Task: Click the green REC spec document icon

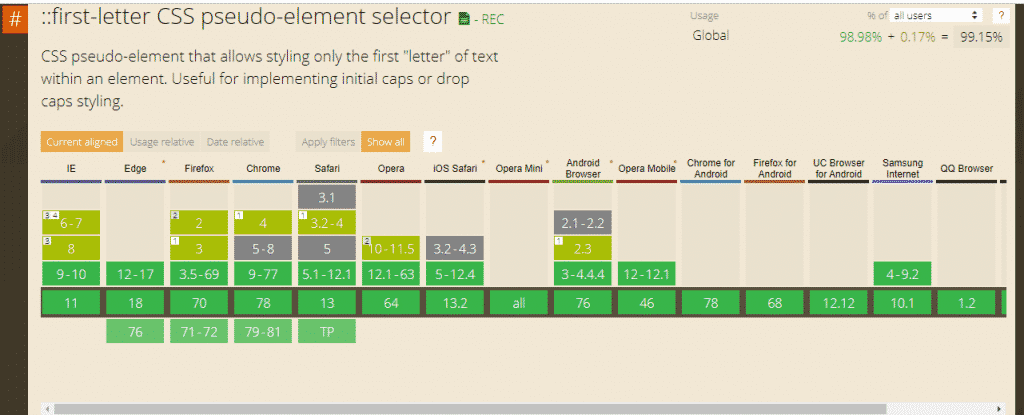Action: click(463, 19)
